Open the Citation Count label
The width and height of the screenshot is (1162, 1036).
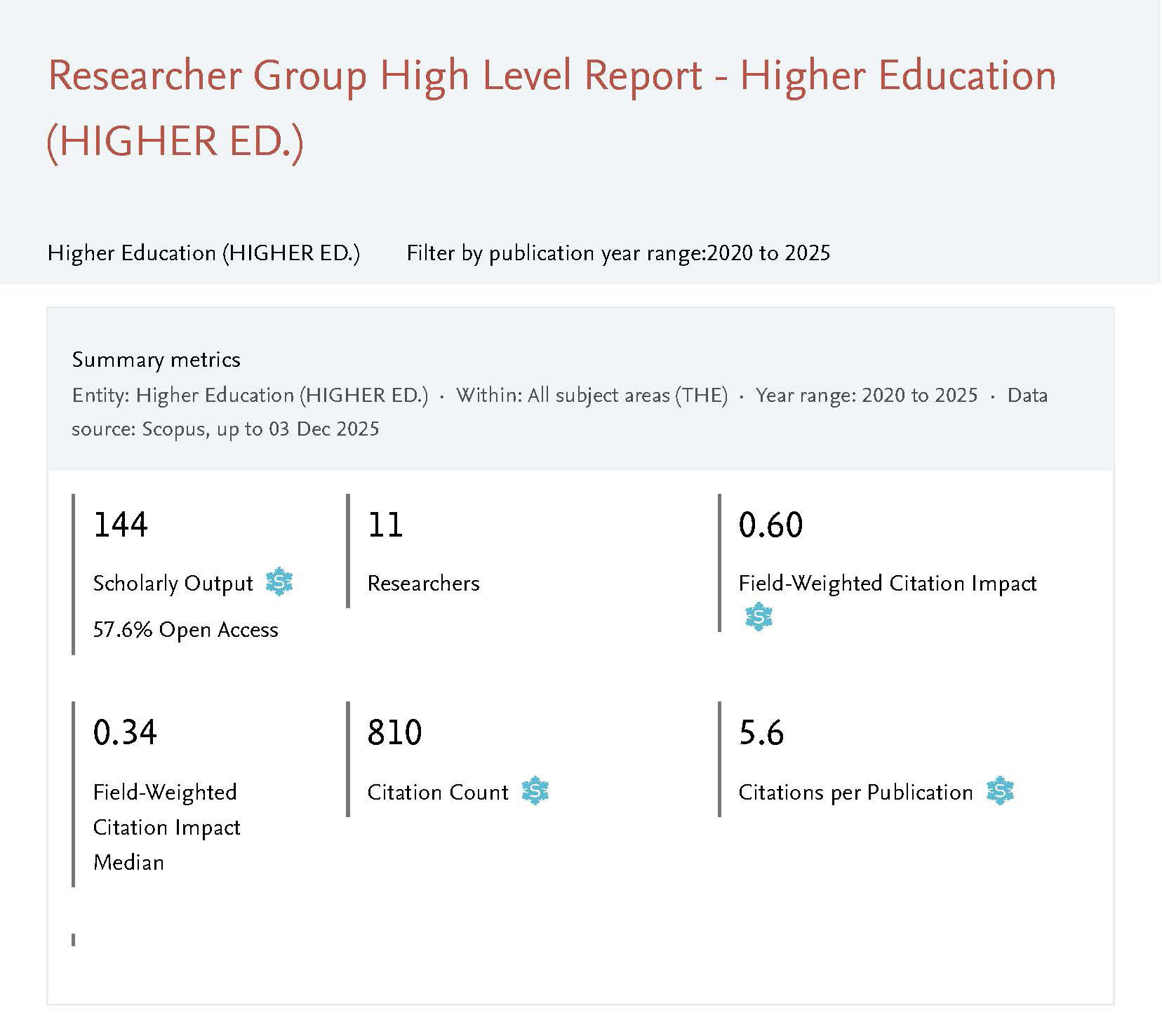[x=438, y=793]
